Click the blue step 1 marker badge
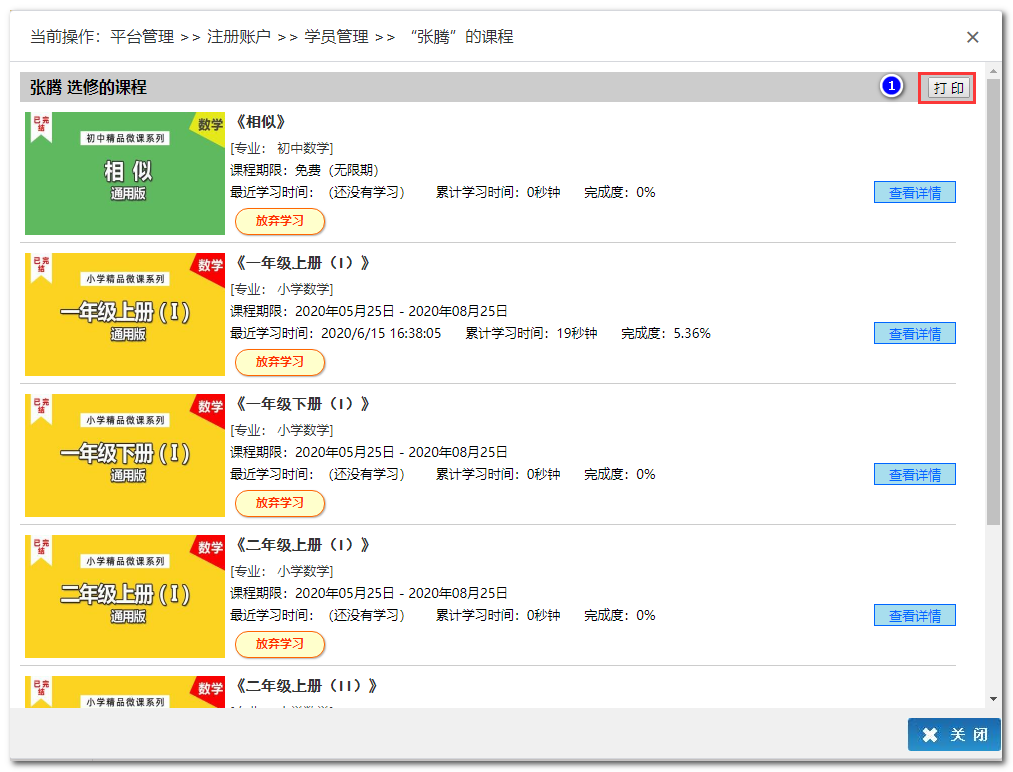This screenshot has width=1013, height=772. (891, 87)
